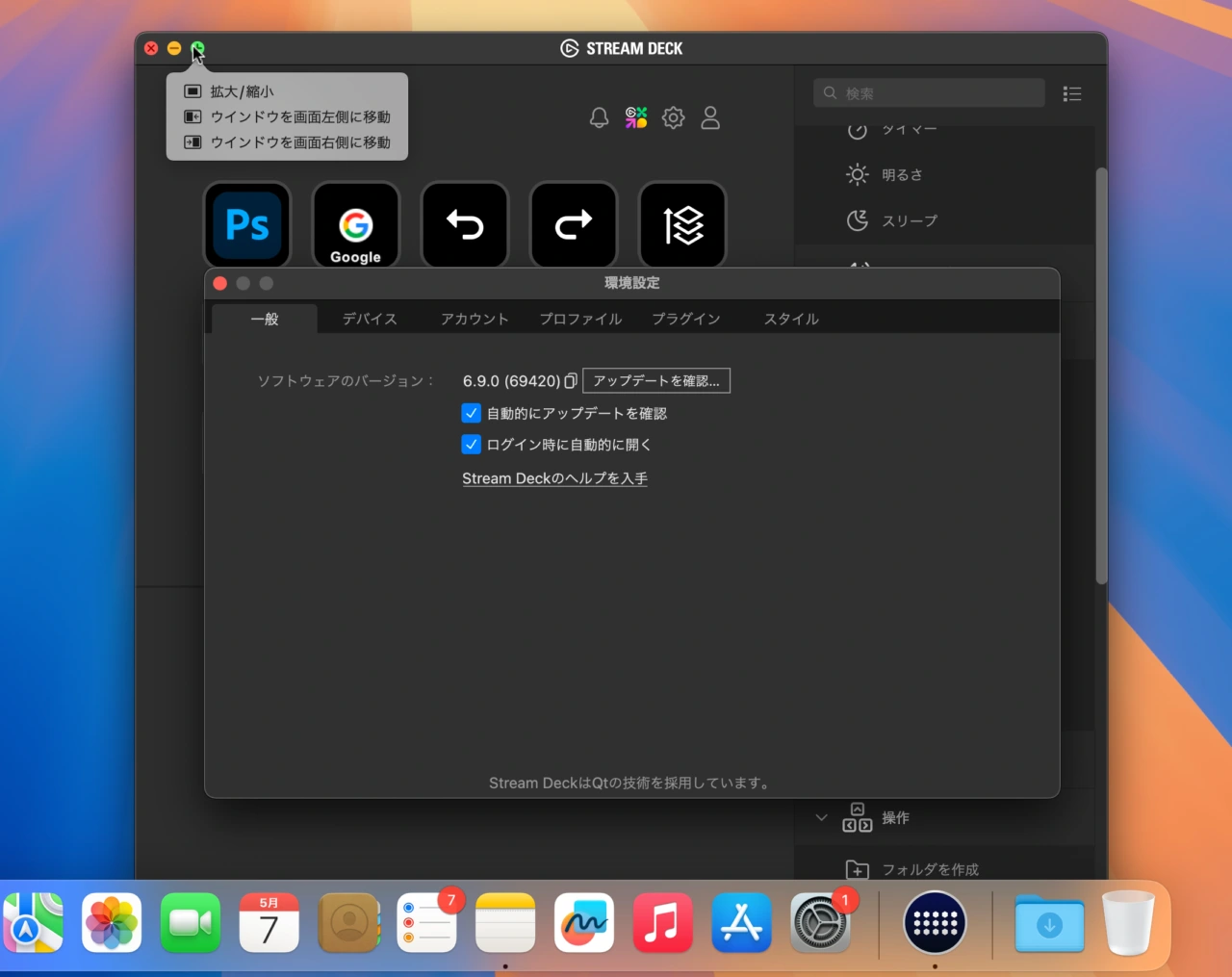Click the layers stack key icon
Screen dimensions: 1232x977
coord(682,225)
